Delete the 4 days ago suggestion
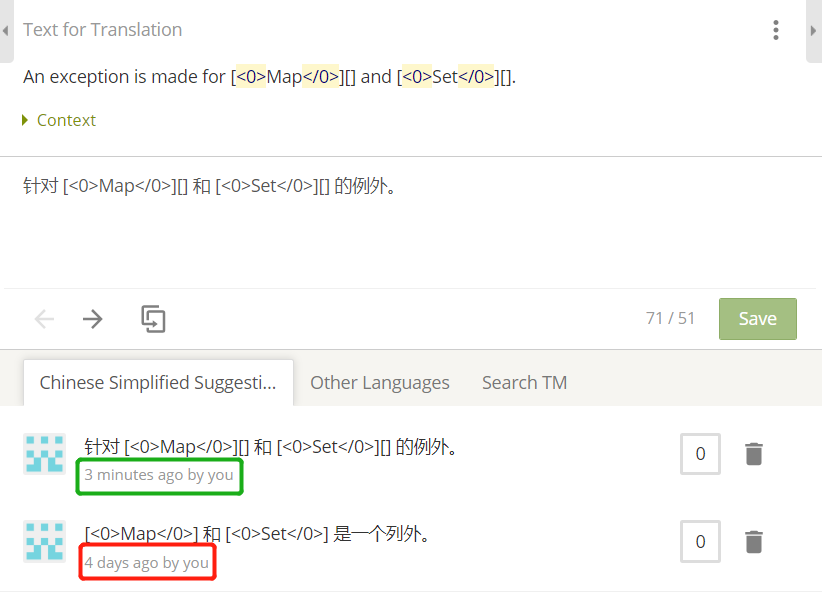The height and width of the screenshot is (603, 822). 754,542
